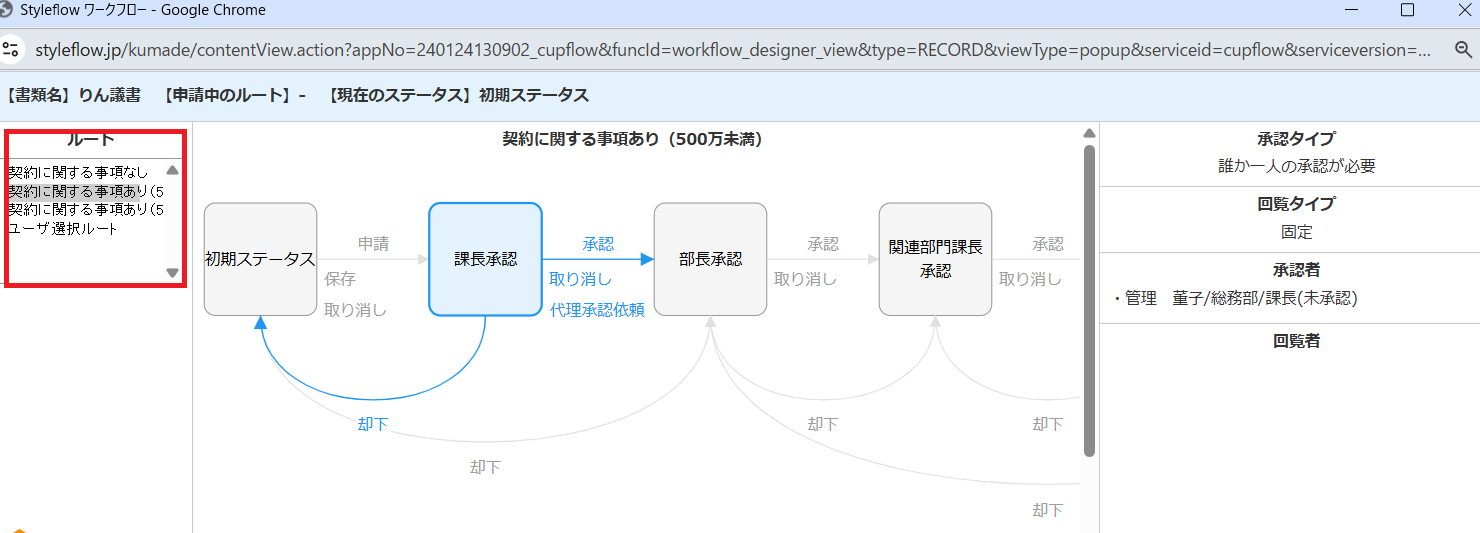This screenshot has height=533, width=1480.
Task: Click the 関連部門課長承認 node
Action: point(936,259)
